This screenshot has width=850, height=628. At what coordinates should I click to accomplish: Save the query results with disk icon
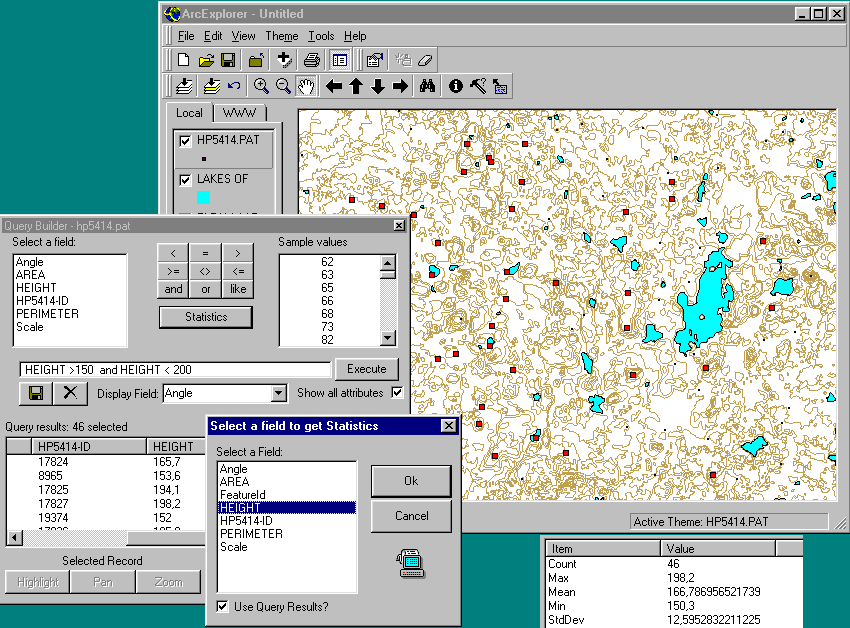pos(35,393)
